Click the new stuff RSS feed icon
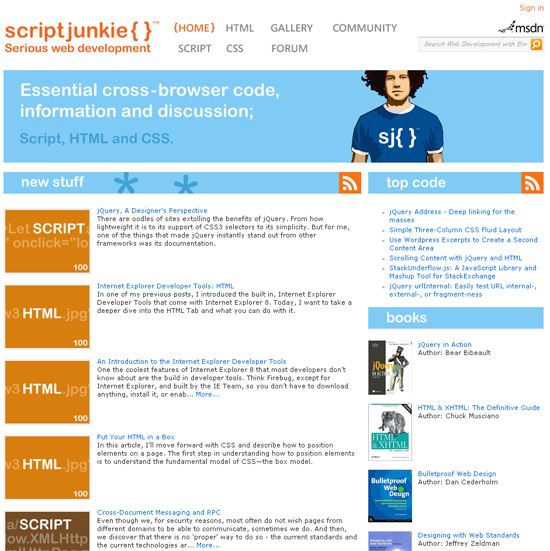Image resolution: width=550 pixels, height=551 pixels. point(350,183)
